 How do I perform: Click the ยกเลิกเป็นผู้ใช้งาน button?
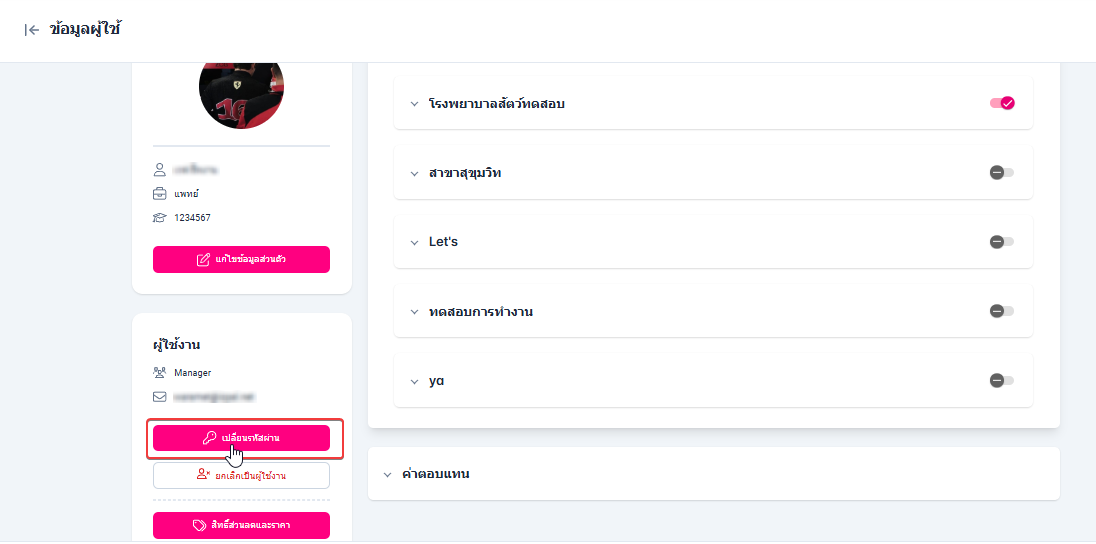(241, 476)
